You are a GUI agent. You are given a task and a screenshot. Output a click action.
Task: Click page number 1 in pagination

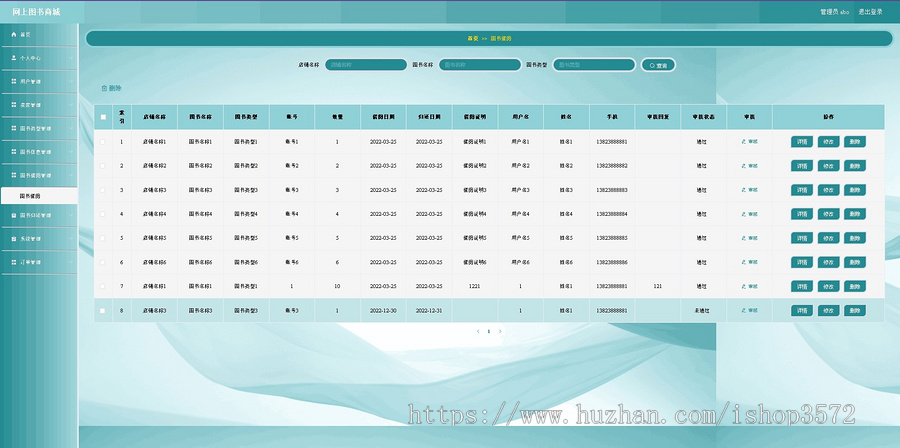pyautogui.click(x=488, y=331)
